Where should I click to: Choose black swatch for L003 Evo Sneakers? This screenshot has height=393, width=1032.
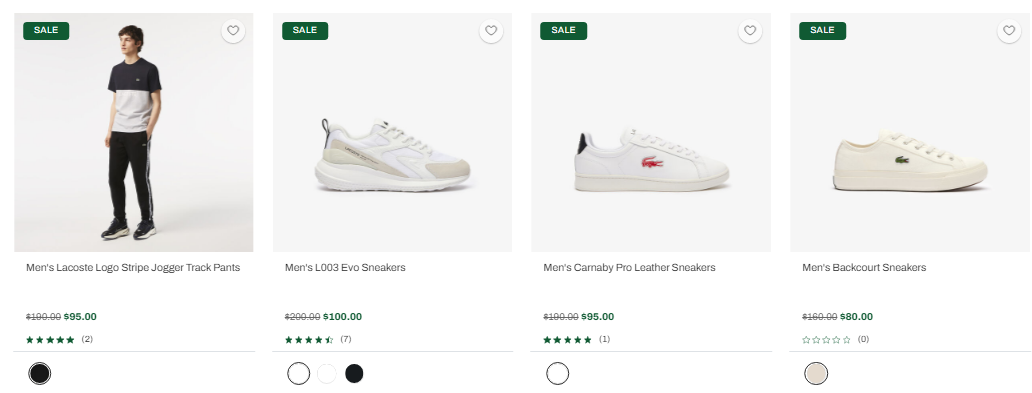(354, 373)
